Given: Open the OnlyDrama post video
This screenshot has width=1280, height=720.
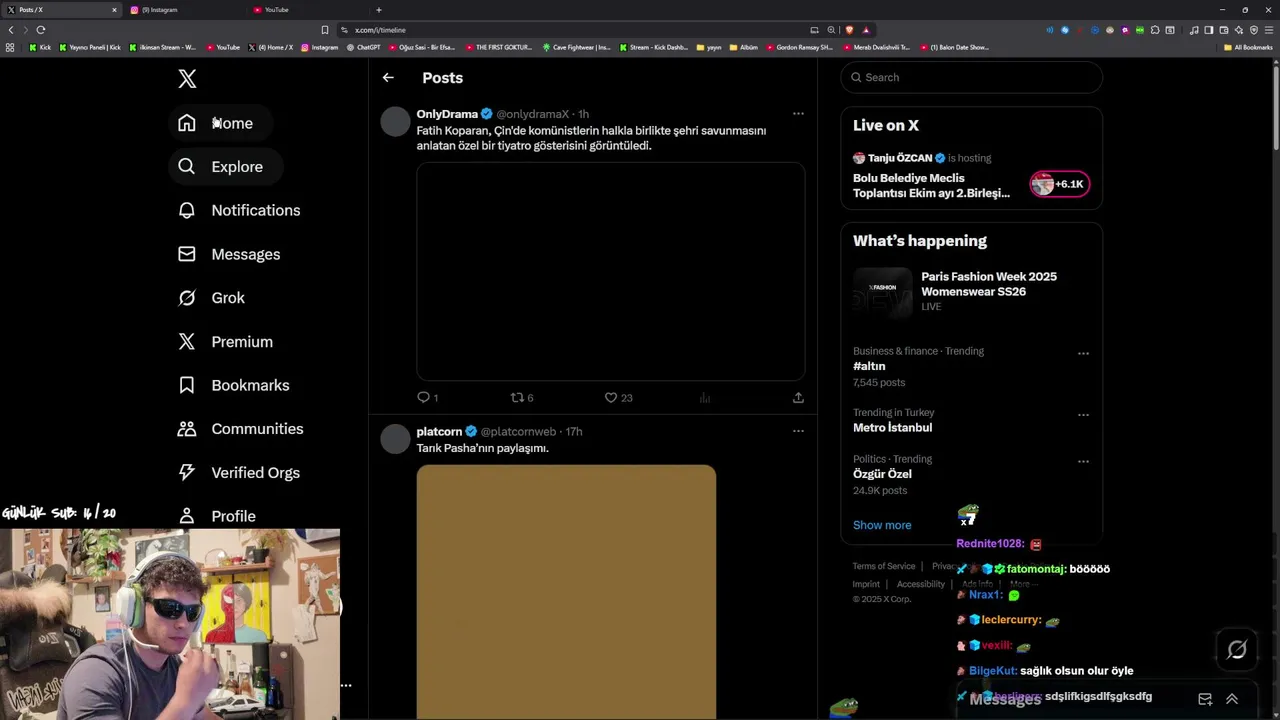Looking at the screenshot, I should 610,271.
